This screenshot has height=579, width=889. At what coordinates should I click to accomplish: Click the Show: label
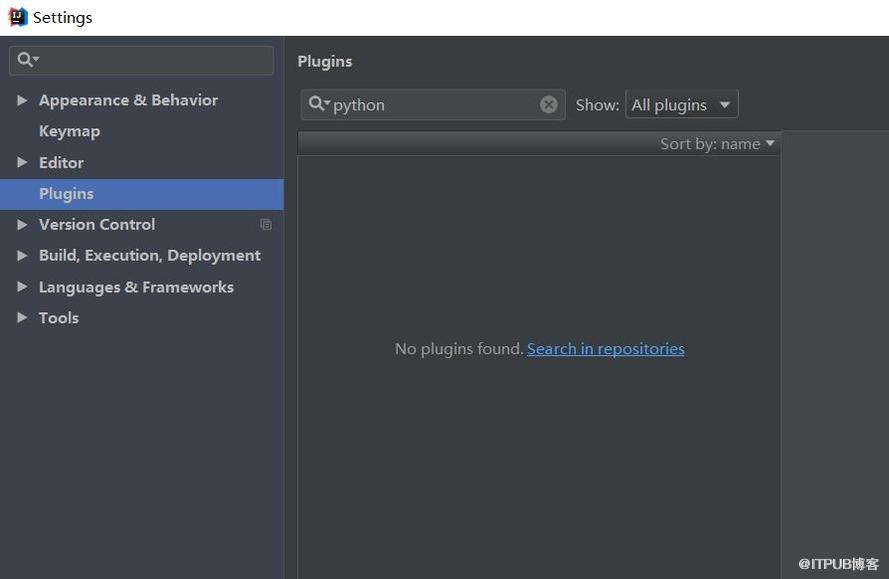coord(598,105)
